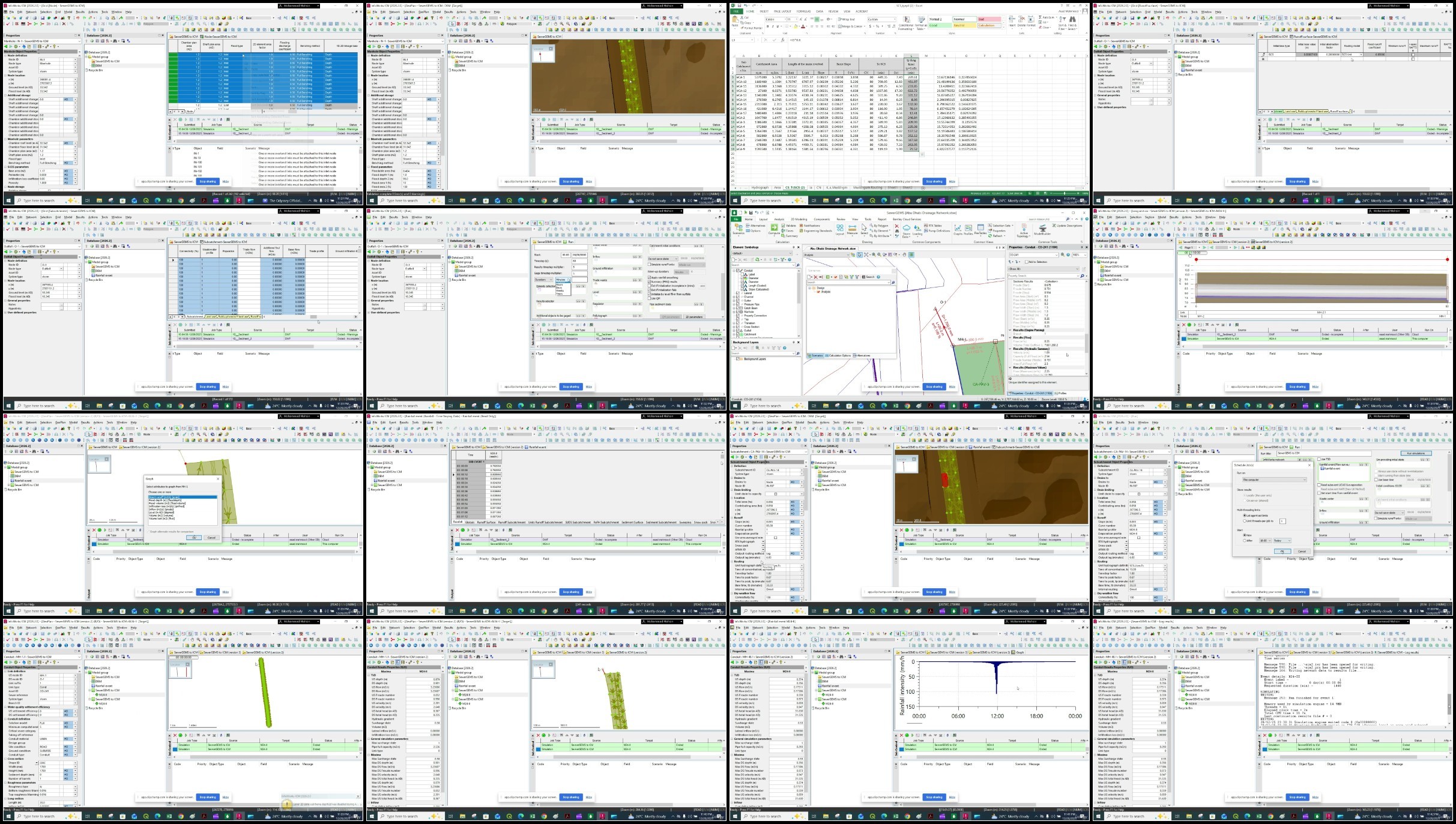The width and height of the screenshot is (1456, 824).
Task: Click Run simulation in the Run window
Action: tap(1416, 453)
